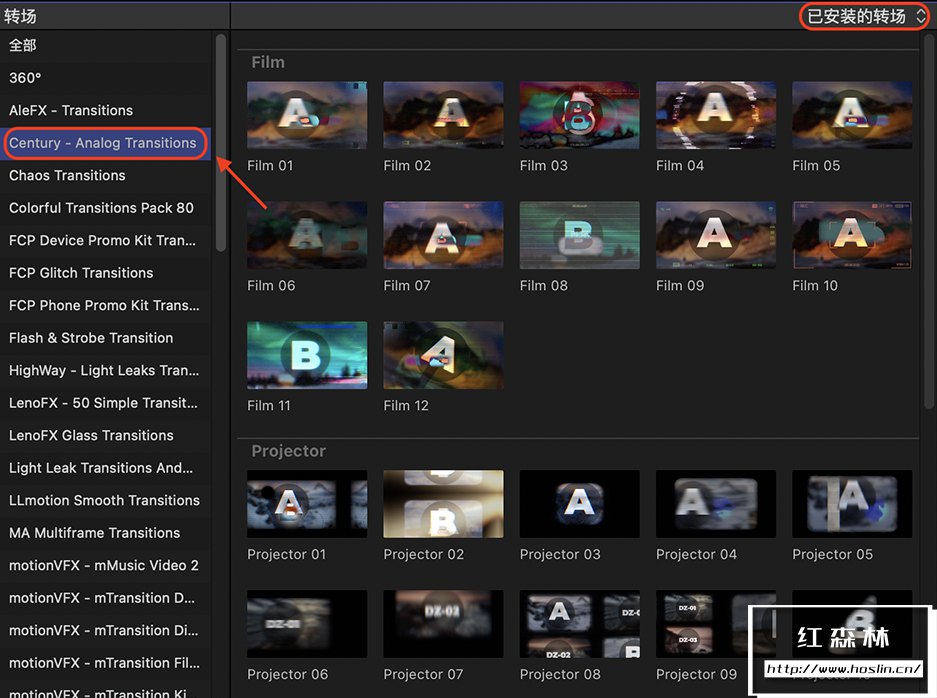Pick the Film 12 transition thumbnail
The height and width of the screenshot is (698, 937).
(443, 355)
